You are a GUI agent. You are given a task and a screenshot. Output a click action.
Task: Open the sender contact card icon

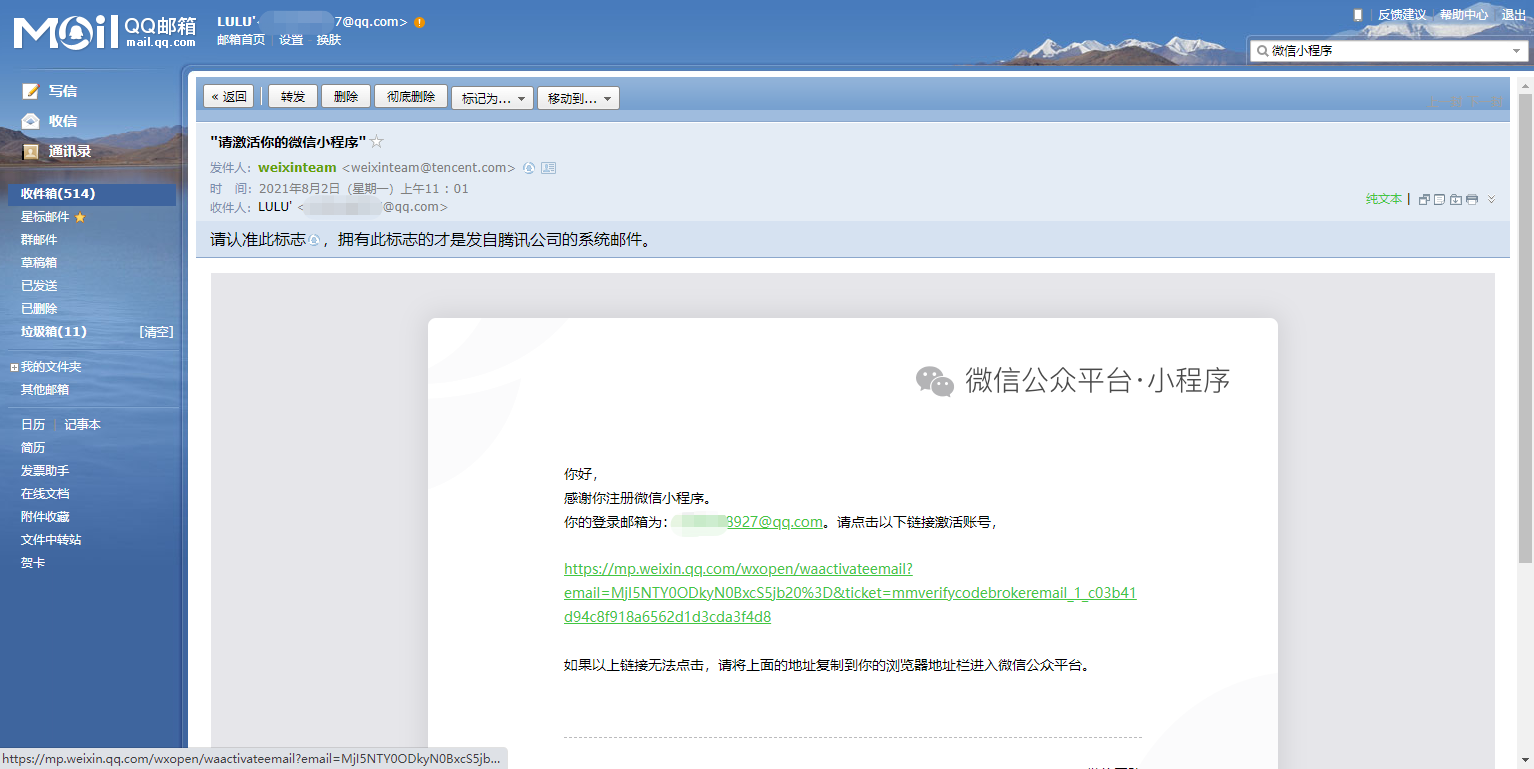pyautogui.click(x=548, y=168)
